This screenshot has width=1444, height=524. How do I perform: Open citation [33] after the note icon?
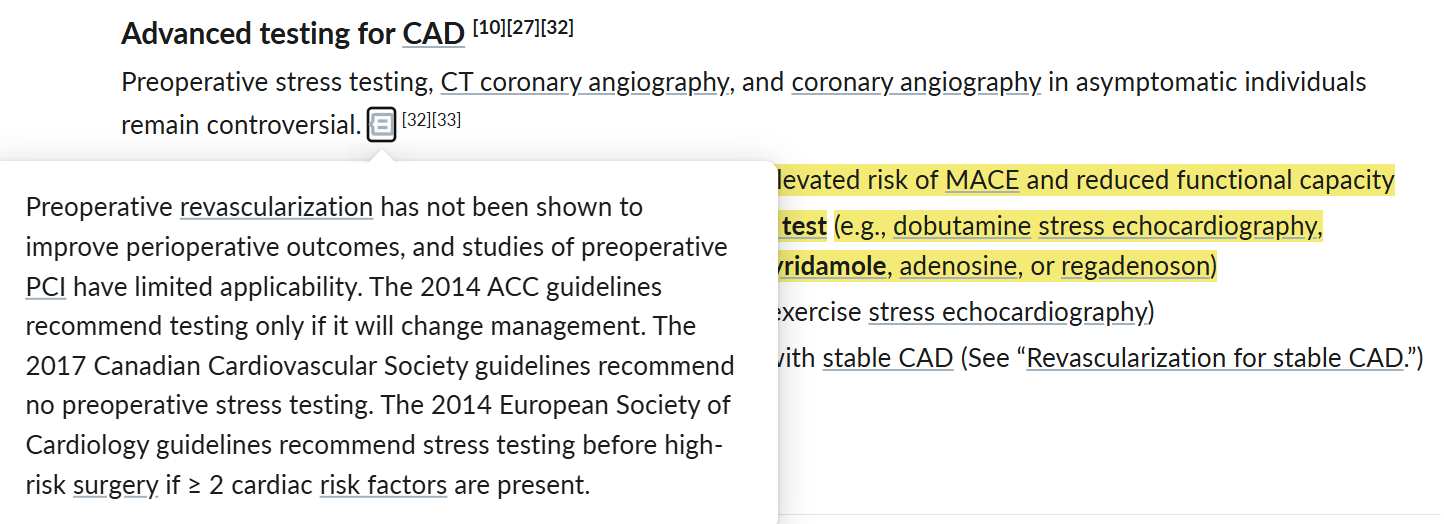[447, 120]
